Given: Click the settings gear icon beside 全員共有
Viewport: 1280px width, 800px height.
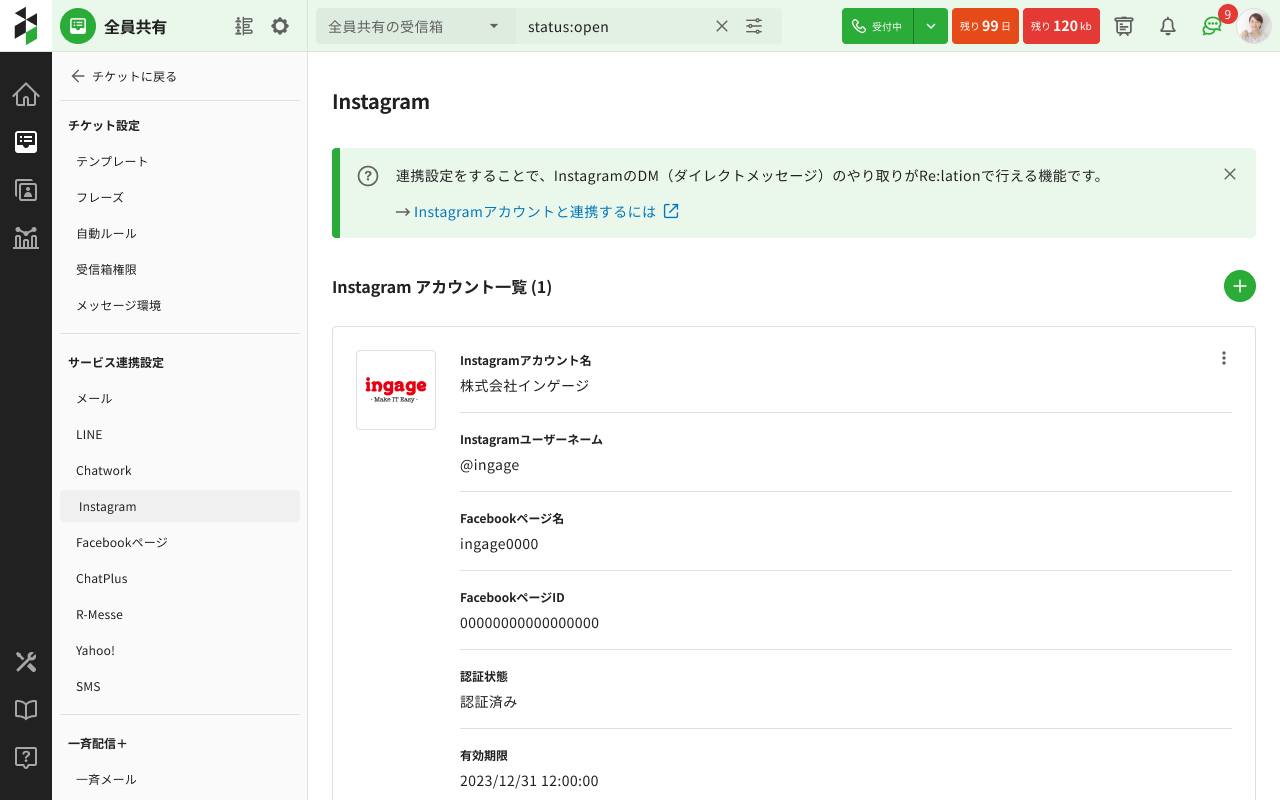Looking at the screenshot, I should point(280,26).
